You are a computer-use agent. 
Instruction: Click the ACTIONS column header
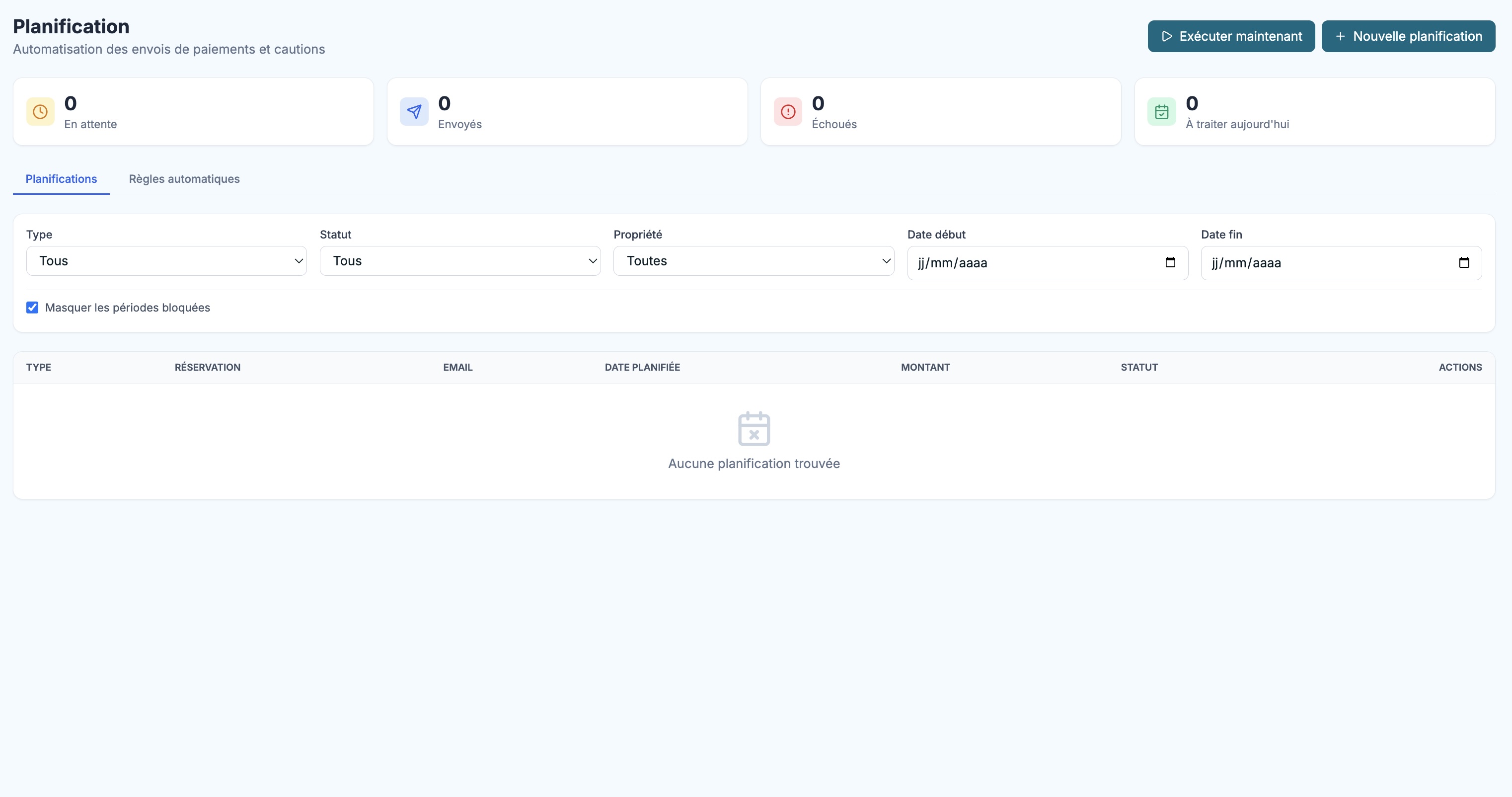1460,367
